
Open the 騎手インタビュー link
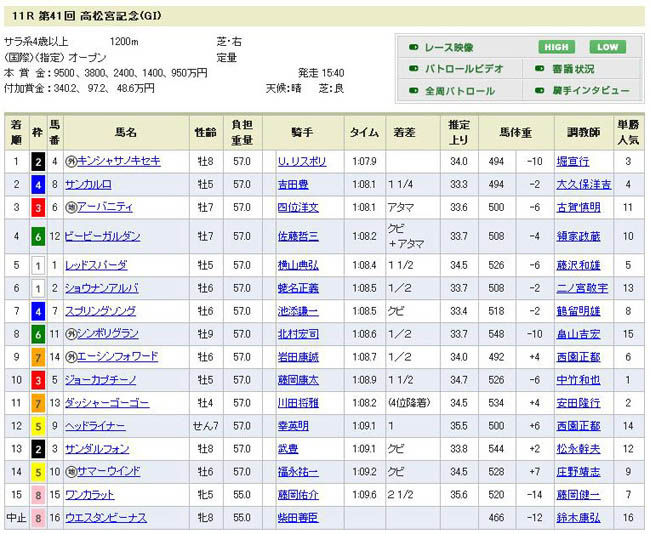(x=593, y=91)
